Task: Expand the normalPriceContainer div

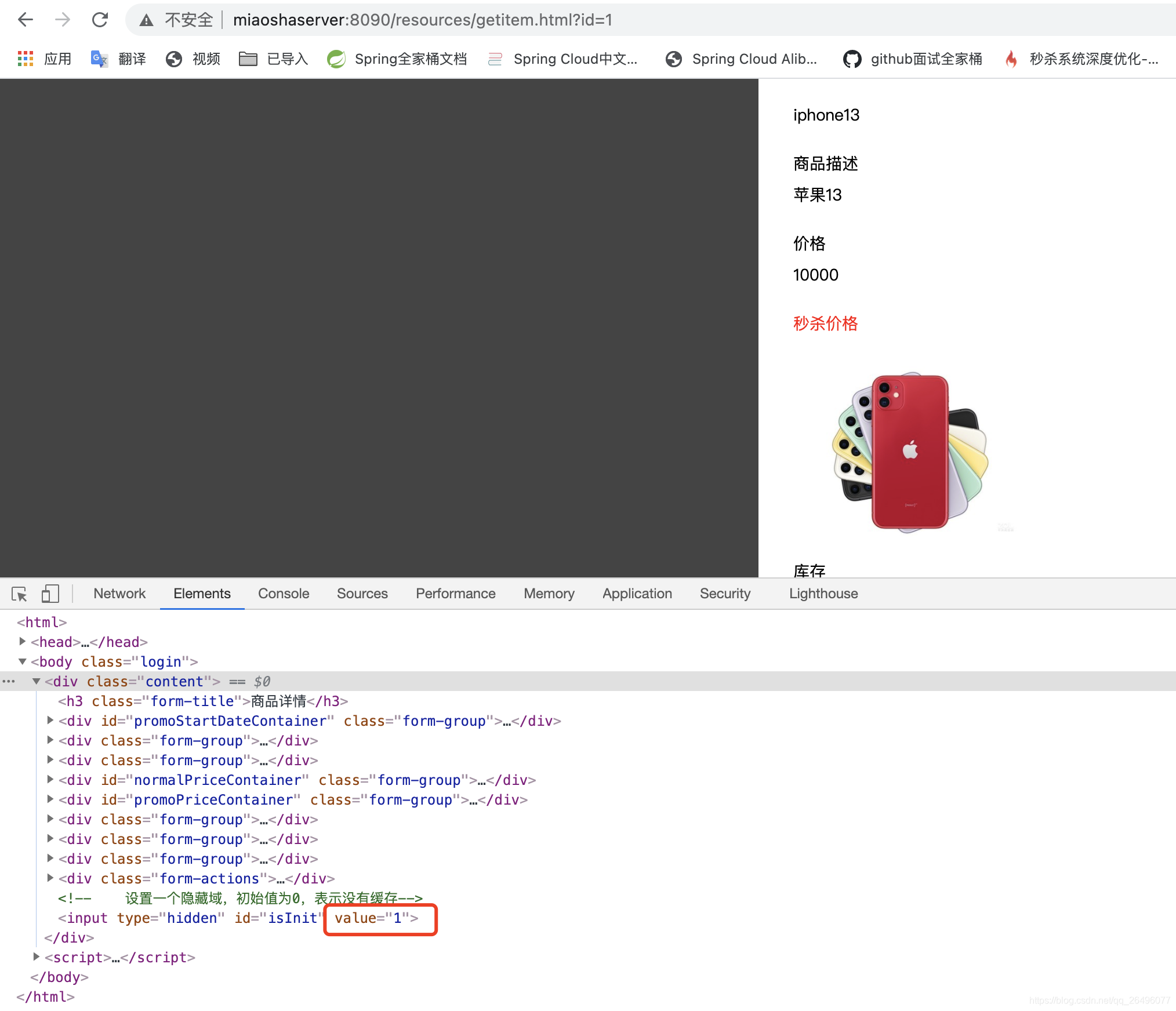Action: click(50, 780)
